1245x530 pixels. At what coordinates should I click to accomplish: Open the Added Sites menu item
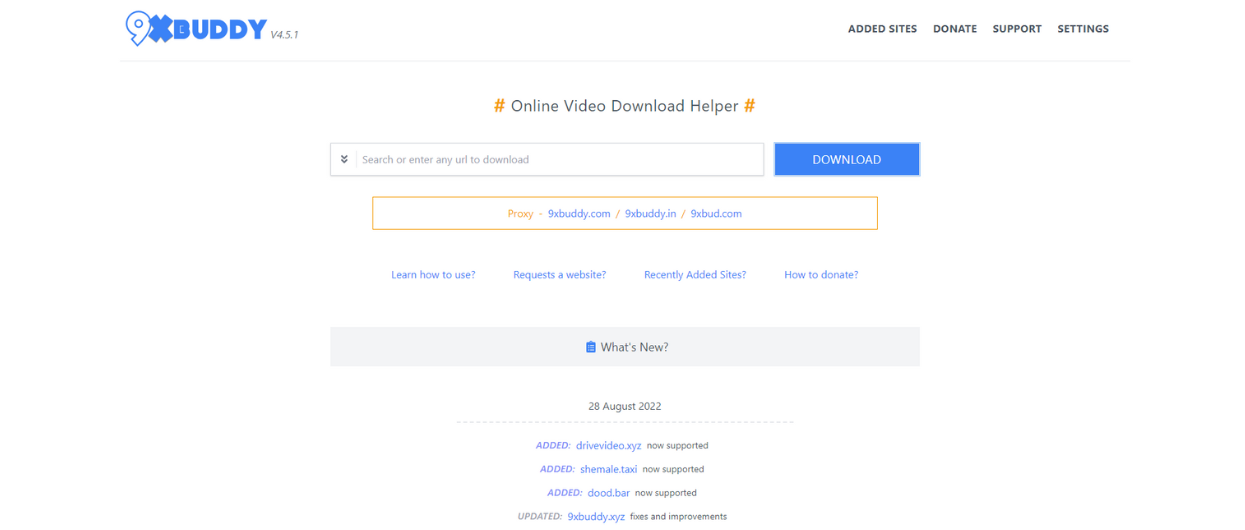pos(882,29)
